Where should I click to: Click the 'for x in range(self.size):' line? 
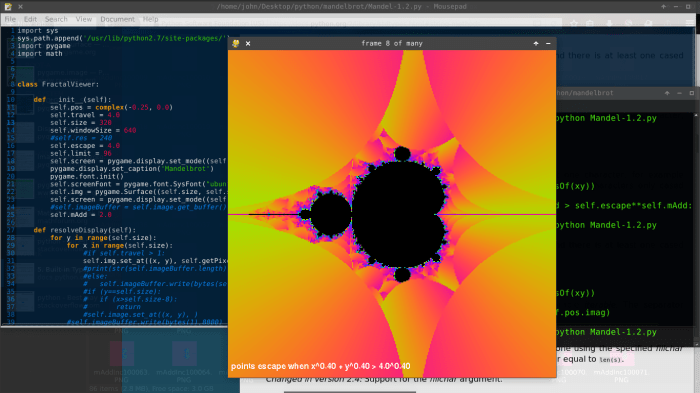[120, 245]
